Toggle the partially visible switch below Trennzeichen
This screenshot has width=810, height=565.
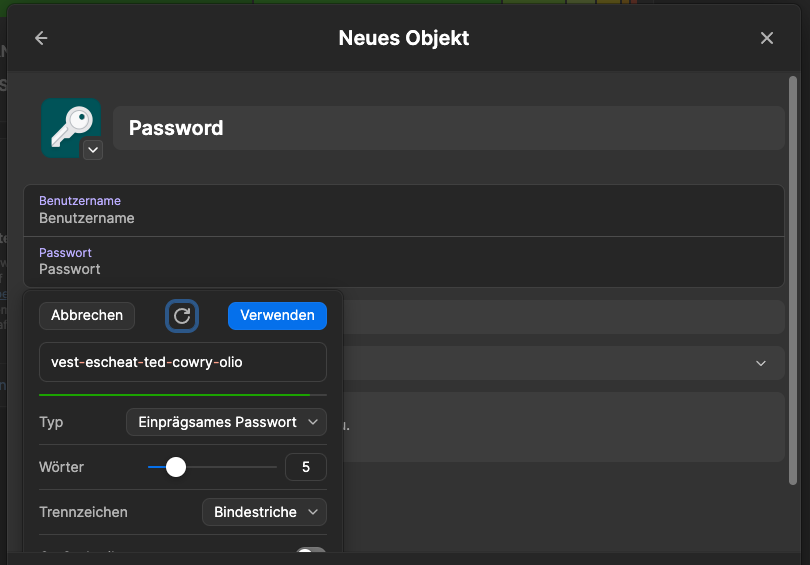[x=311, y=552]
